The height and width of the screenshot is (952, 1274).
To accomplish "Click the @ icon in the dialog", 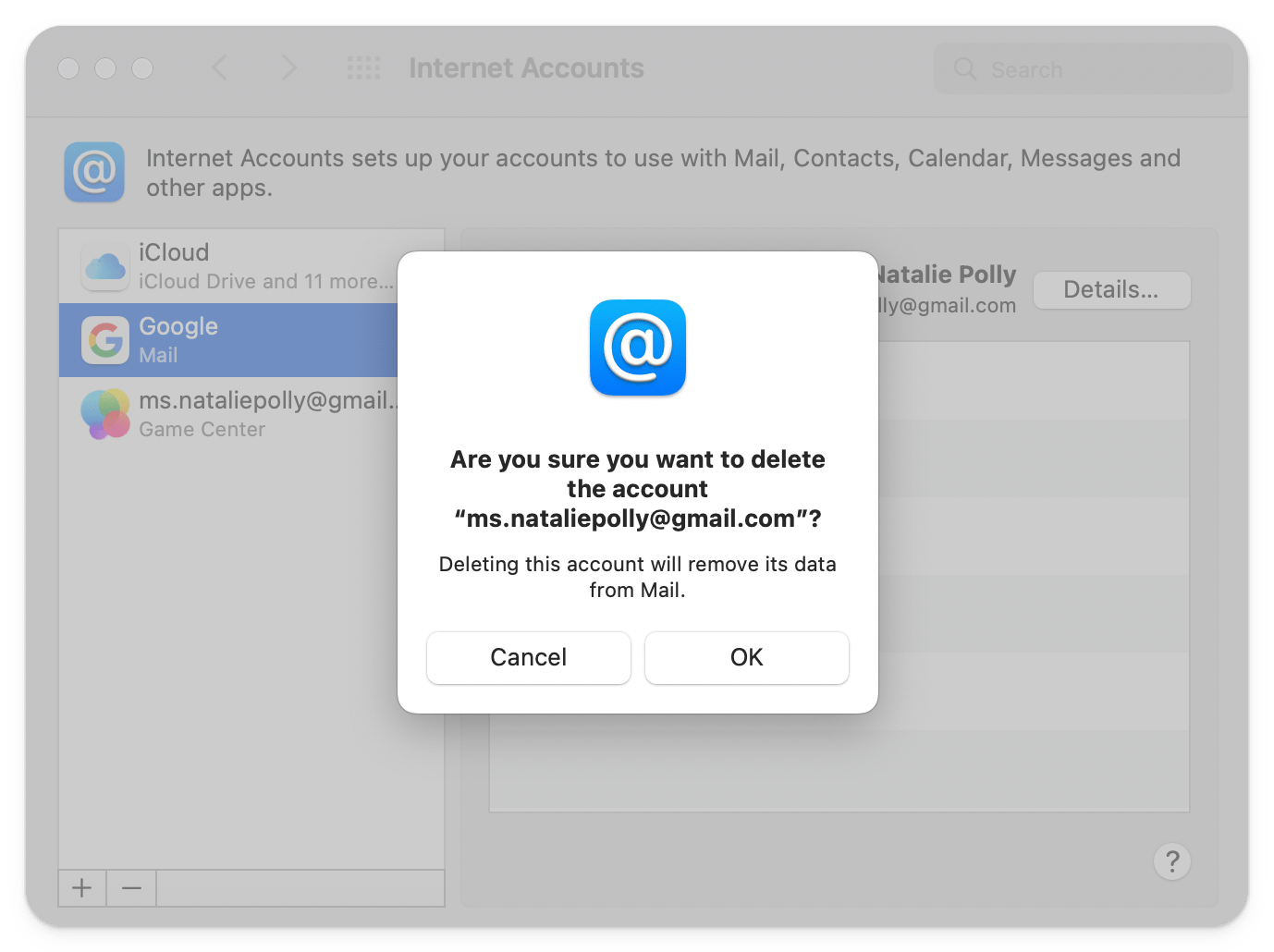I will tap(637, 348).
